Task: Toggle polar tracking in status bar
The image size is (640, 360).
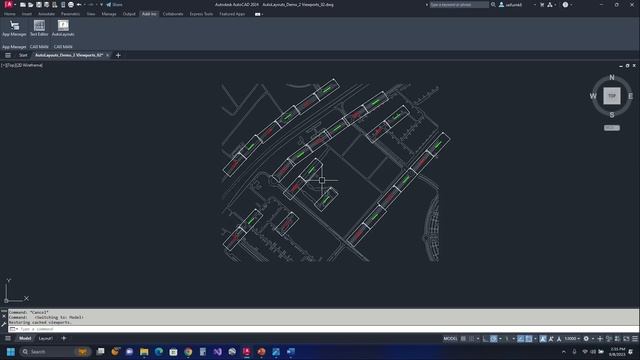Action: point(493,339)
